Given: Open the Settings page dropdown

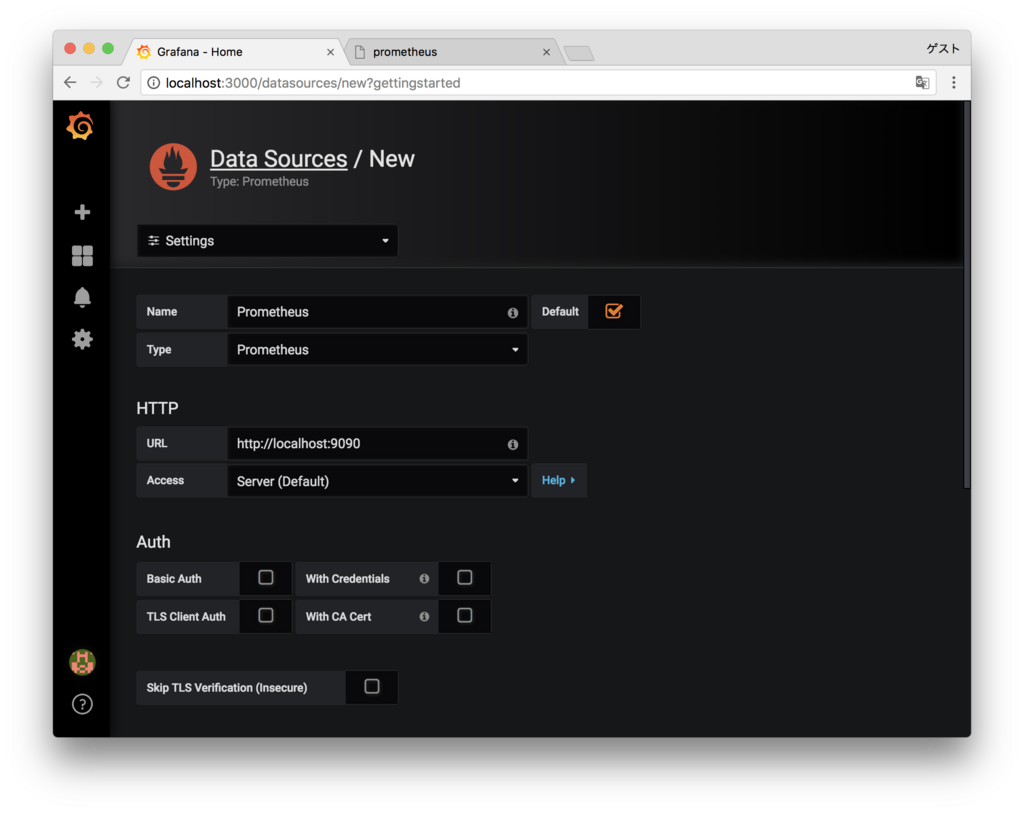Looking at the screenshot, I should [267, 241].
